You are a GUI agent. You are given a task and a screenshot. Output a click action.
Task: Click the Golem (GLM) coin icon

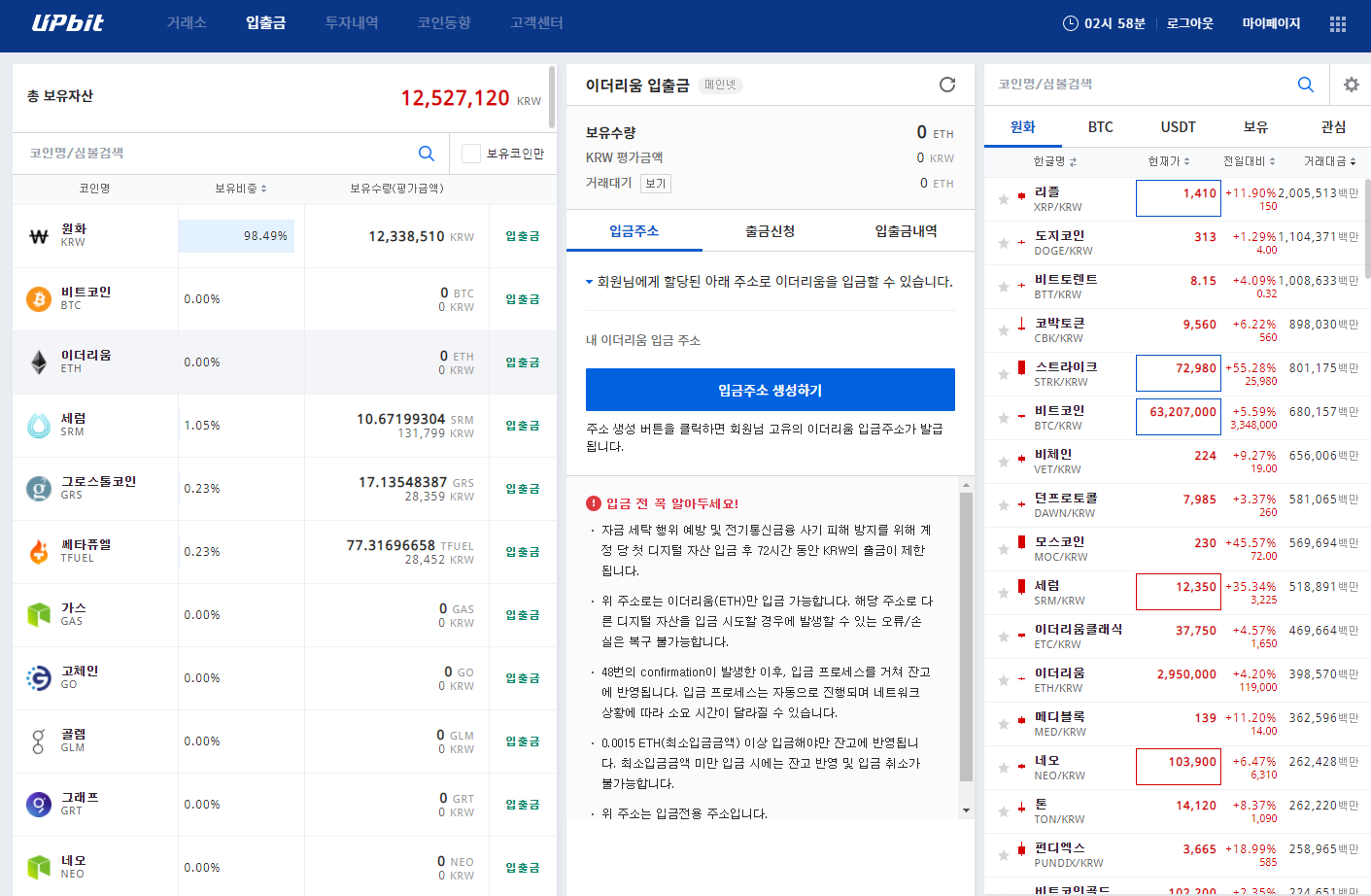[39, 741]
